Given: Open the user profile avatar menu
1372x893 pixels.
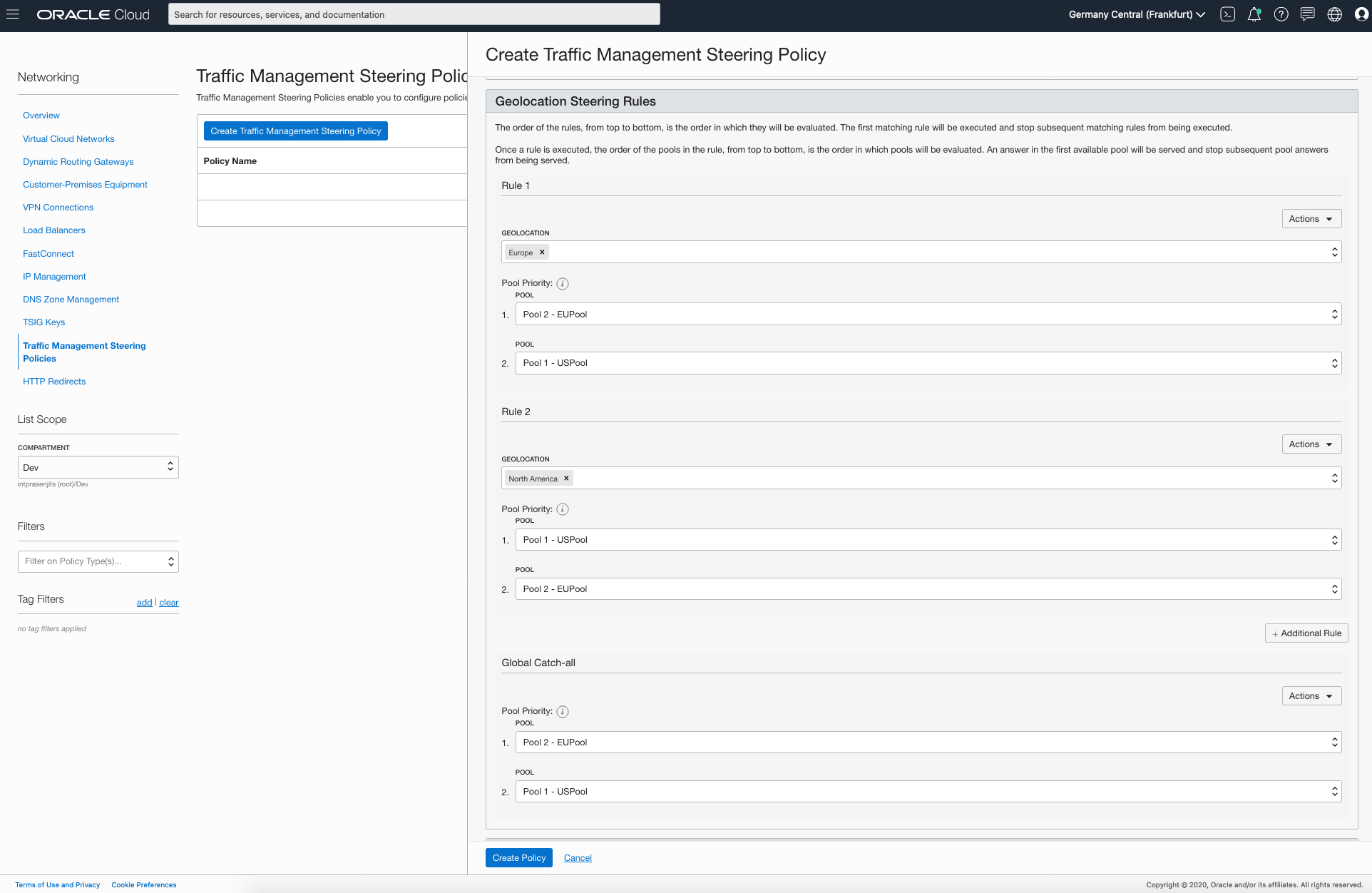Looking at the screenshot, I should (1361, 14).
